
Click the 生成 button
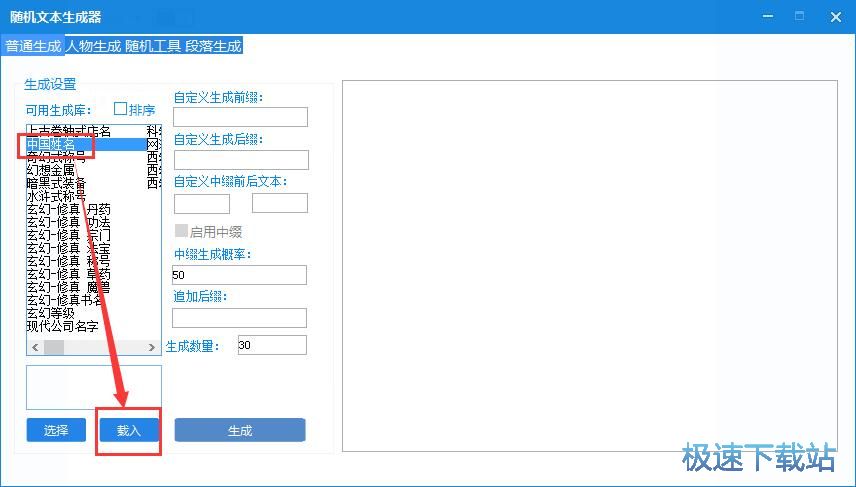(x=240, y=430)
